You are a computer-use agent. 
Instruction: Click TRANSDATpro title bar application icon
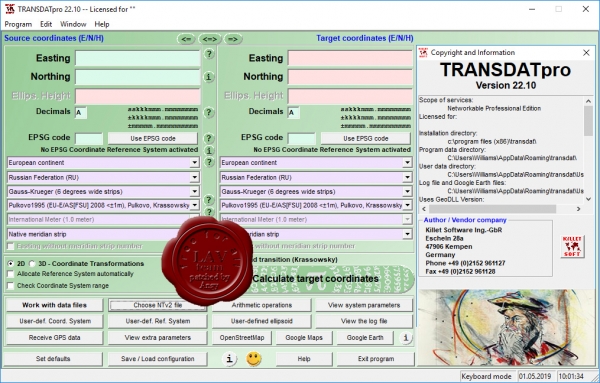point(10,8)
